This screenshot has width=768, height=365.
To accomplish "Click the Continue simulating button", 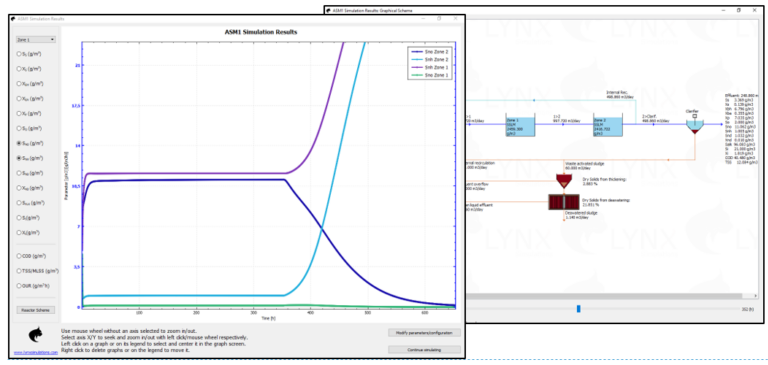I will tap(424, 350).
